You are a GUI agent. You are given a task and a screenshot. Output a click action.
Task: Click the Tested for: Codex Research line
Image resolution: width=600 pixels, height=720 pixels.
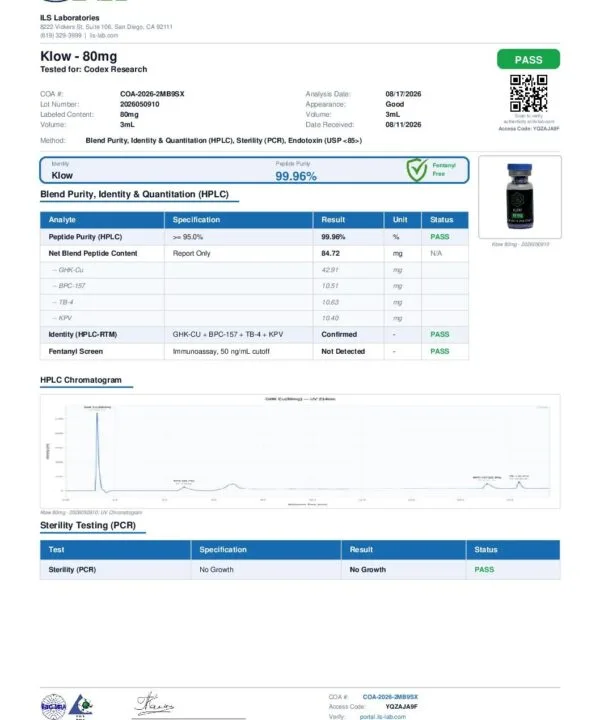pyautogui.click(x=94, y=69)
